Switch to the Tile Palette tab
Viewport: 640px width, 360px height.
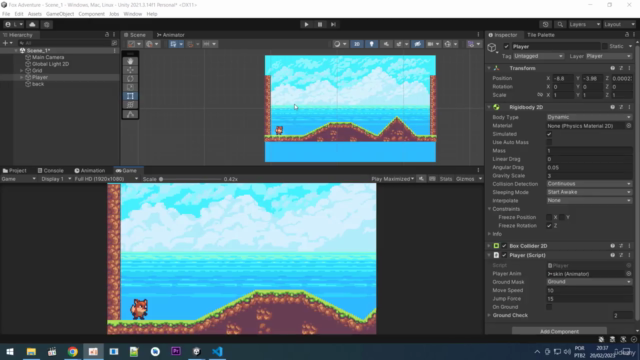[540, 35]
